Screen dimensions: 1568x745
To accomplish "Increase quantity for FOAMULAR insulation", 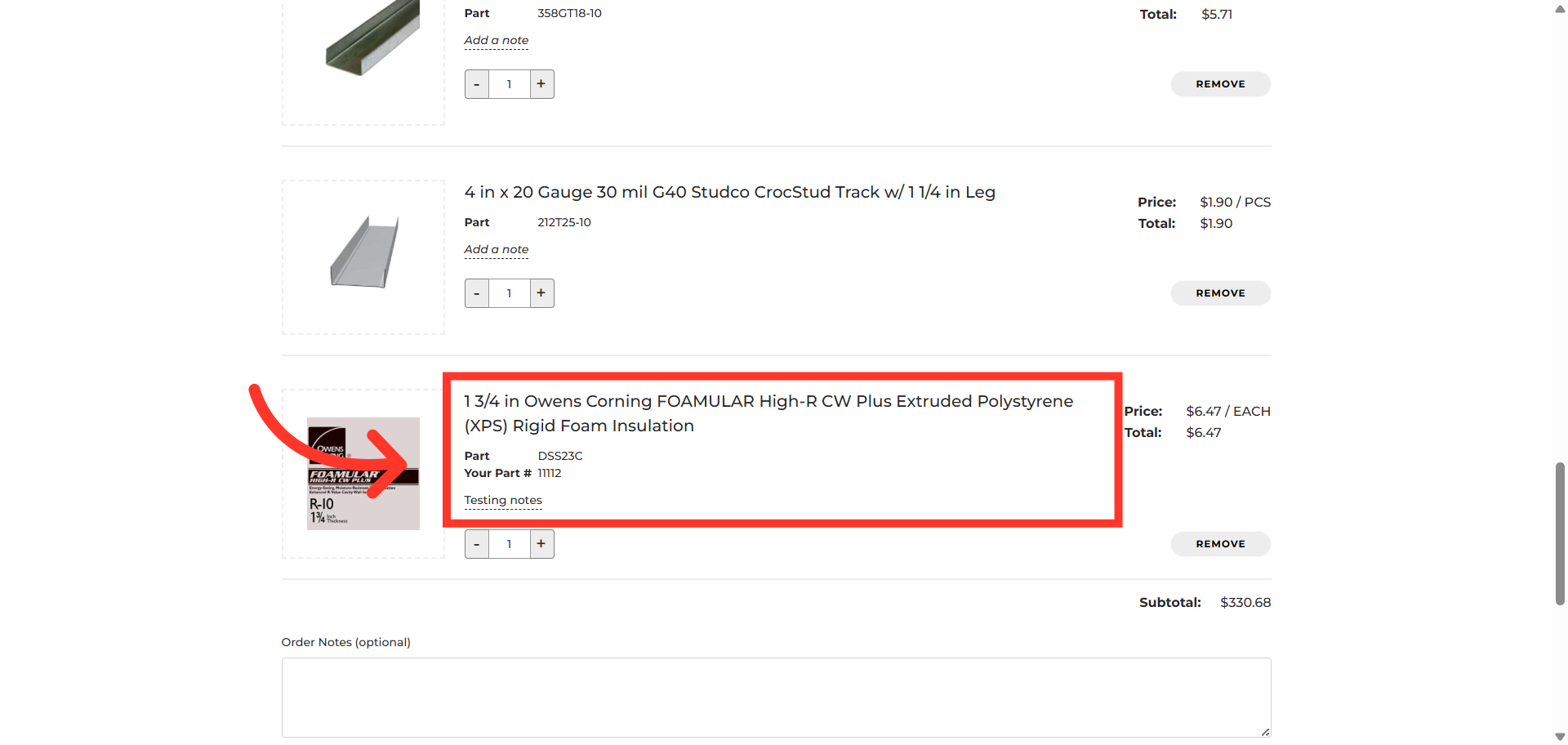I will click(541, 544).
